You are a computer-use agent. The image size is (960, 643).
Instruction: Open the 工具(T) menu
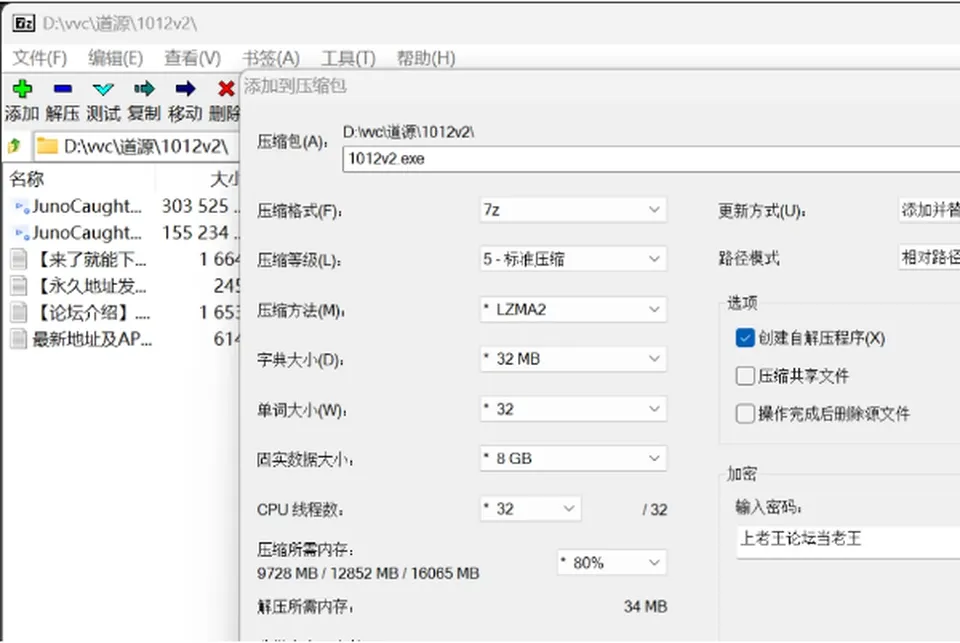coord(348,58)
